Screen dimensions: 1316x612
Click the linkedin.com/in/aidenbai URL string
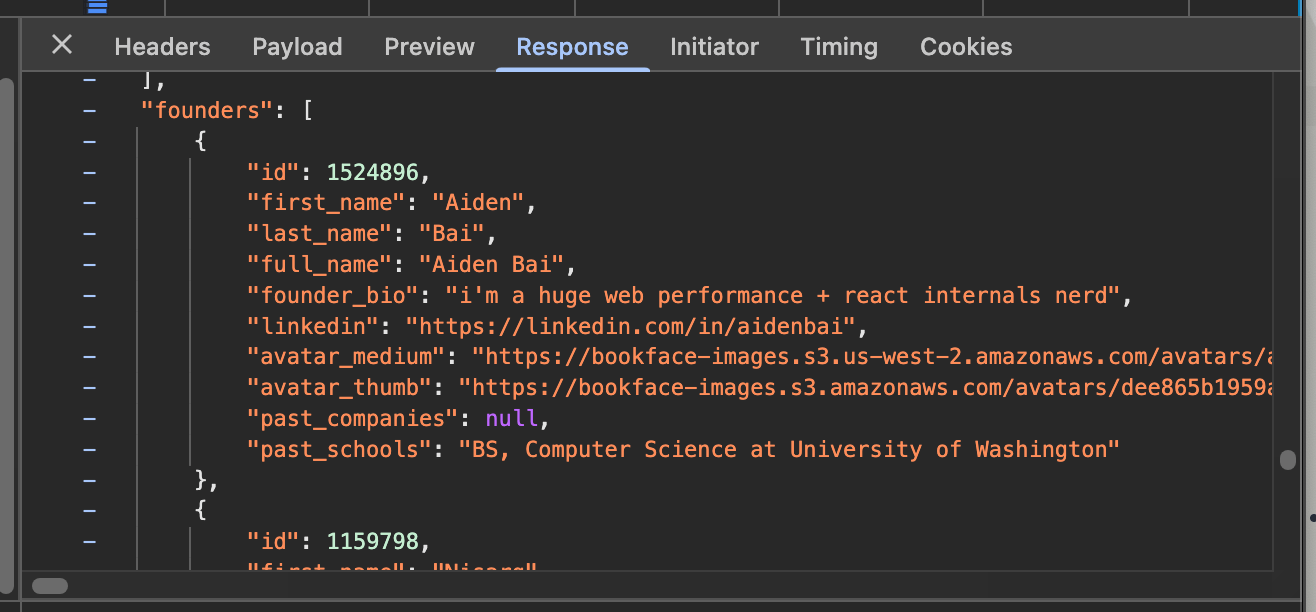coord(630,326)
